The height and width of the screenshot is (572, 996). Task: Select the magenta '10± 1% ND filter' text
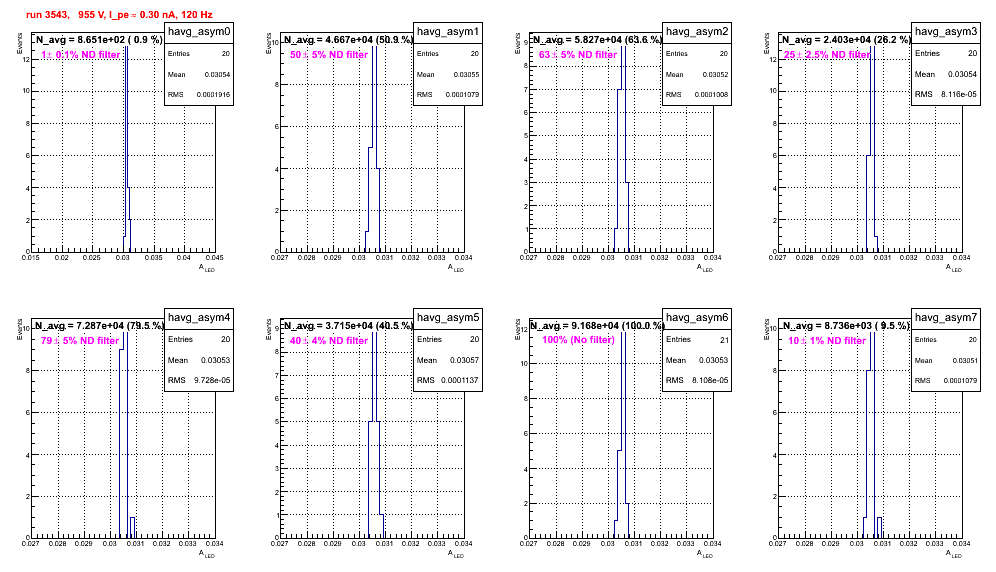click(827, 341)
